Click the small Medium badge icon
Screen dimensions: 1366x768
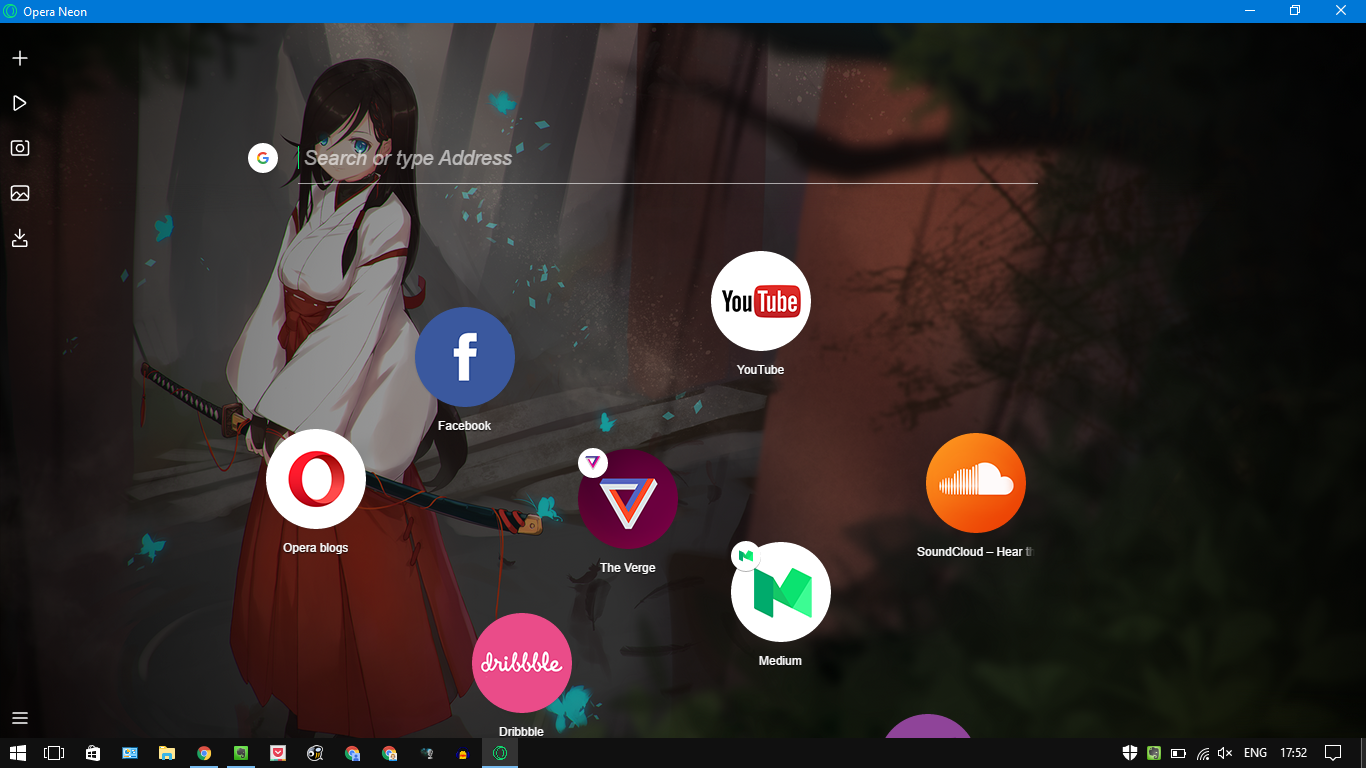(x=746, y=555)
